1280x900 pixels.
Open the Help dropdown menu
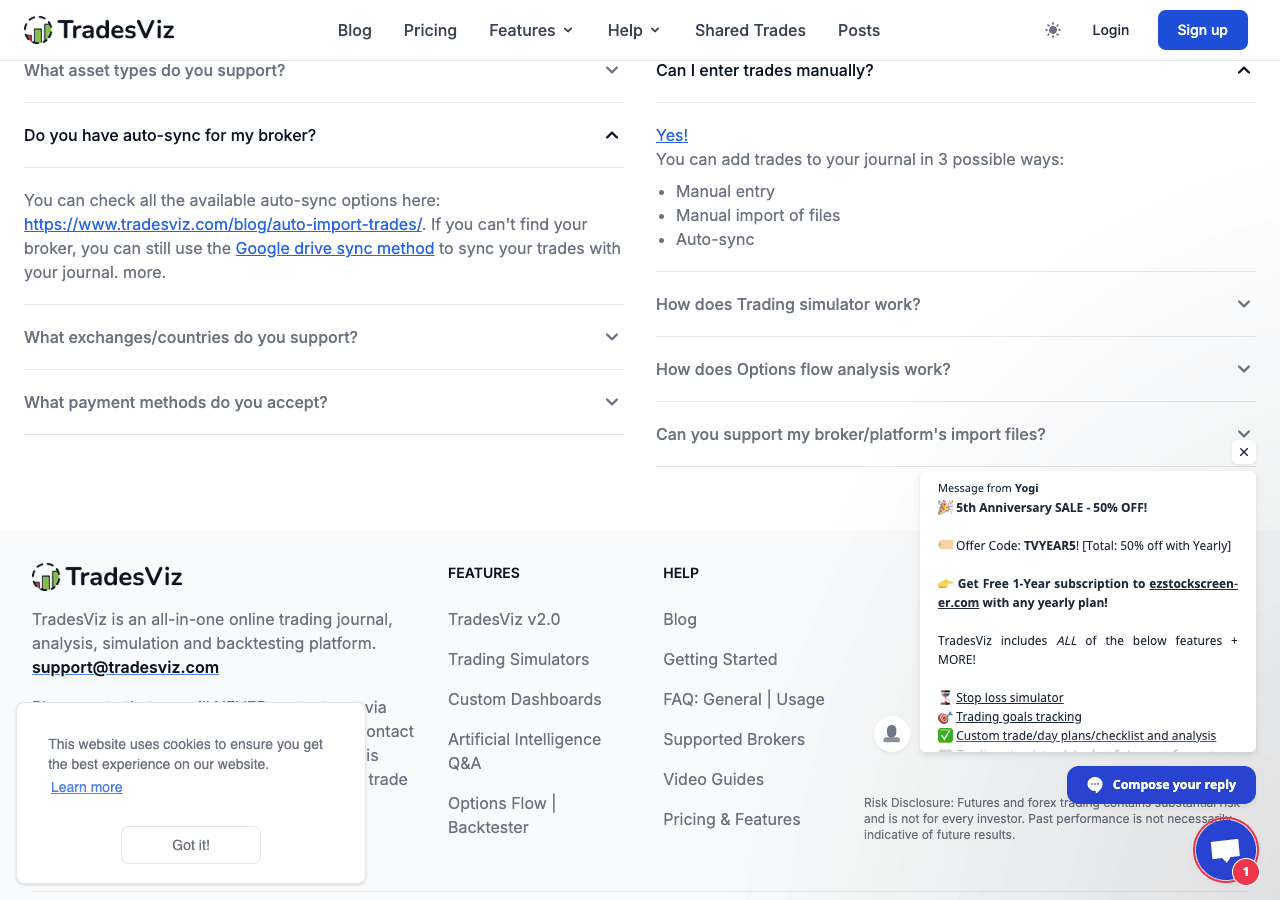tap(634, 30)
